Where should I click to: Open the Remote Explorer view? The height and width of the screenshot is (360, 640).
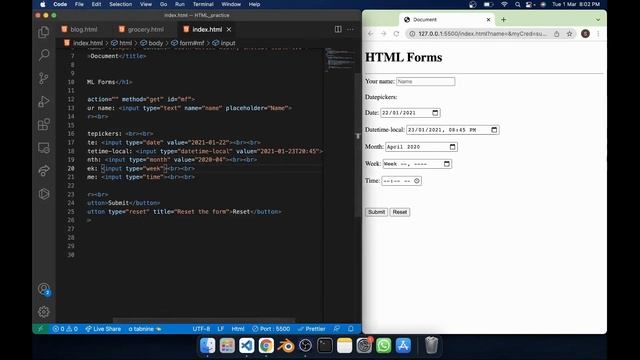tap(44, 148)
